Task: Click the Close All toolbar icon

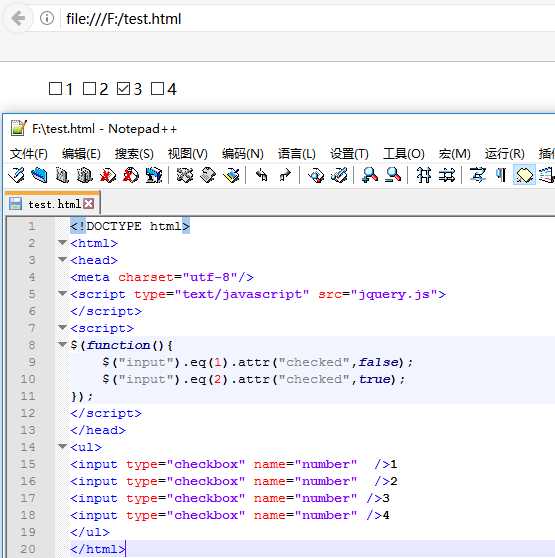Action: pos(131,175)
